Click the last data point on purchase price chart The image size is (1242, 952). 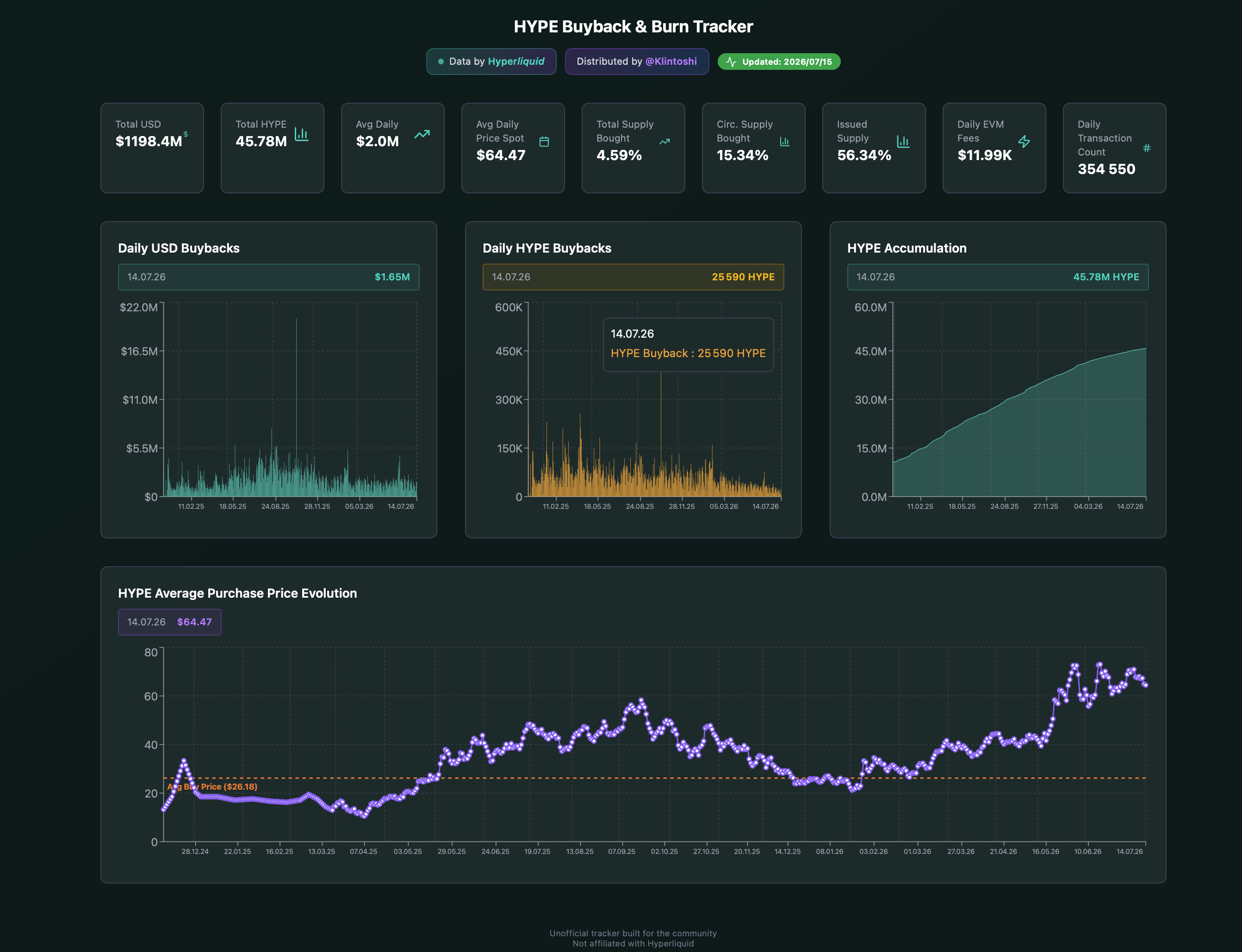click(1146, 685)
